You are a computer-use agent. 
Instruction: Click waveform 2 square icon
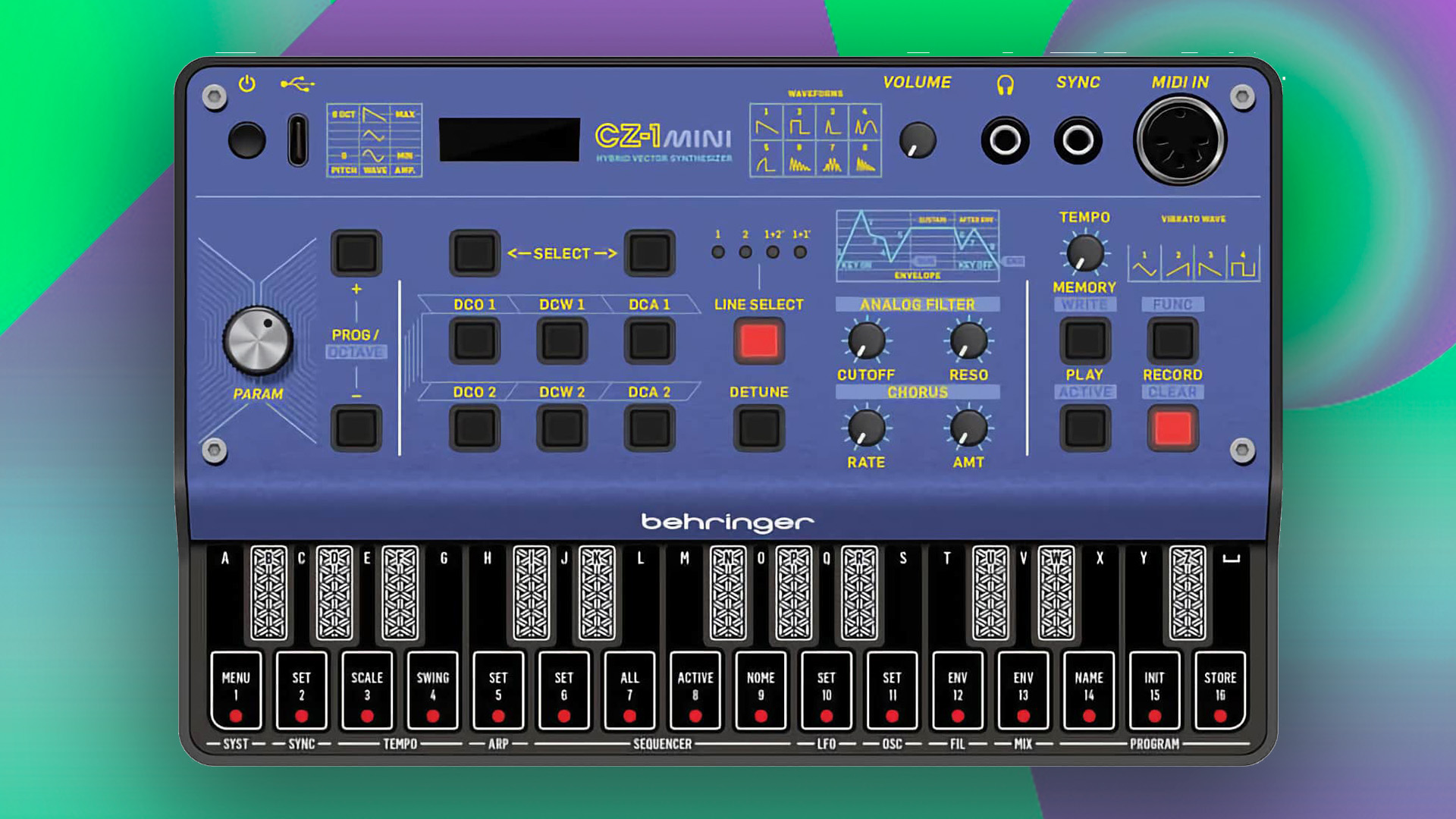click(x=799, y=123)
